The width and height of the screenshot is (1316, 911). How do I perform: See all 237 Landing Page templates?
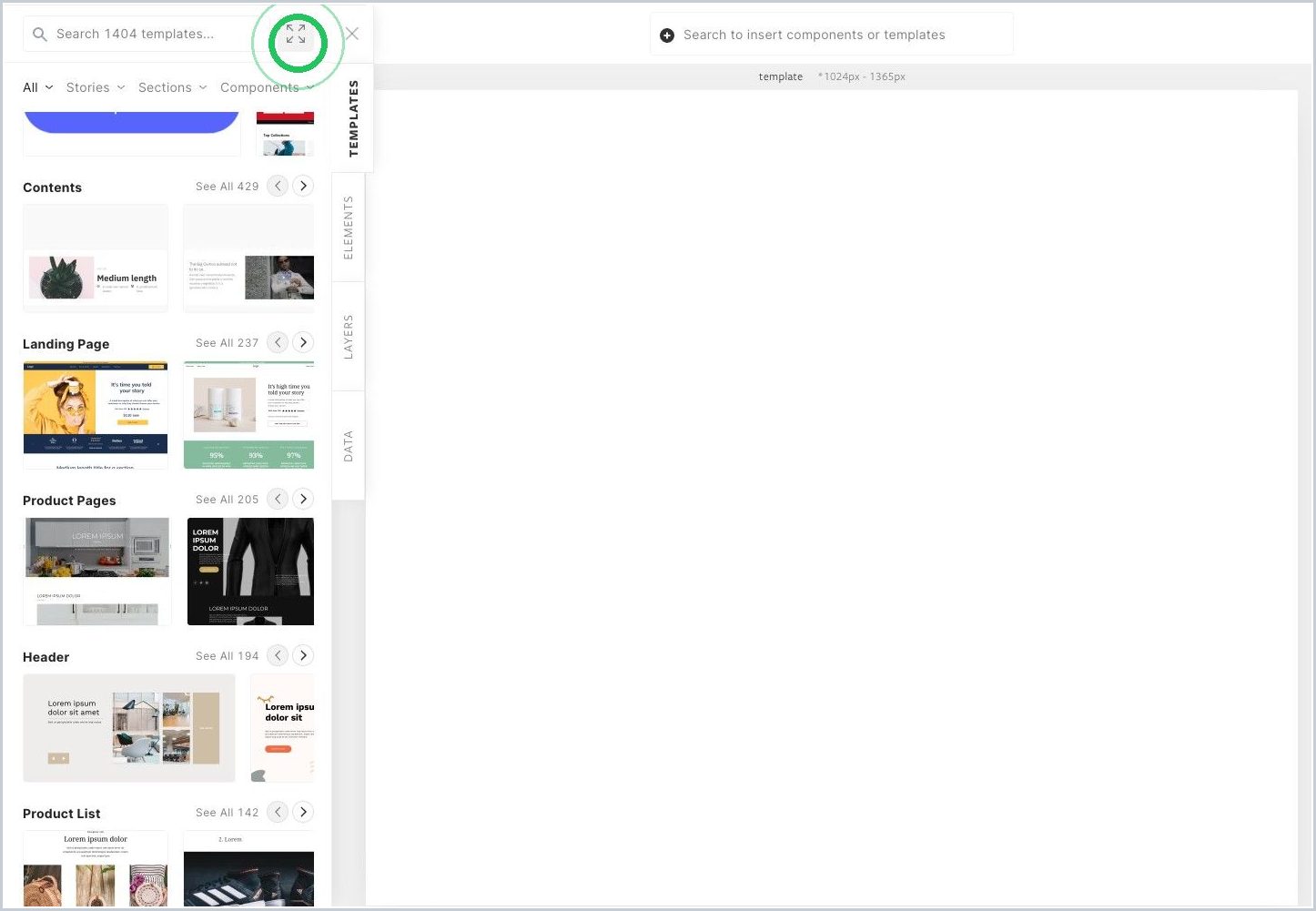click(228, 343)
